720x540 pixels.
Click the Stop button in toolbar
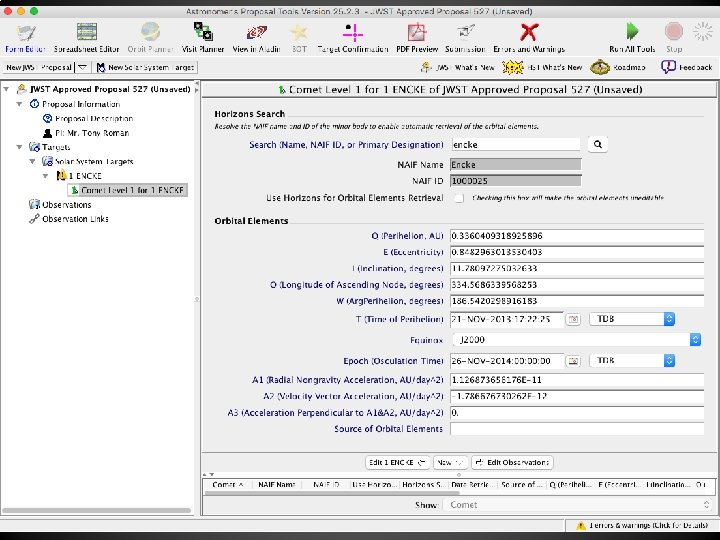(x=674, y=38)
